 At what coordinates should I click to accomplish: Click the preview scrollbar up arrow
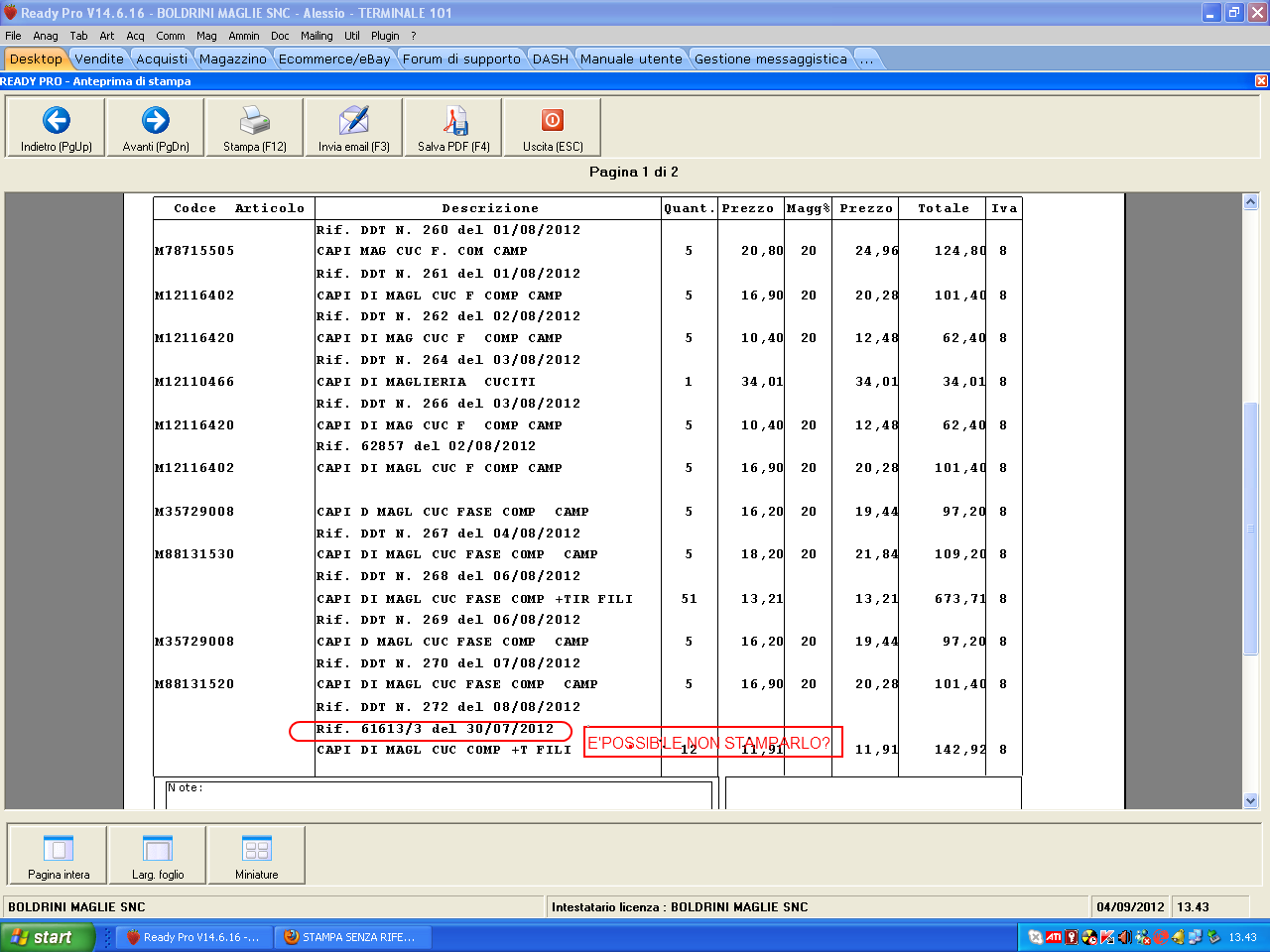point(1250,202)
